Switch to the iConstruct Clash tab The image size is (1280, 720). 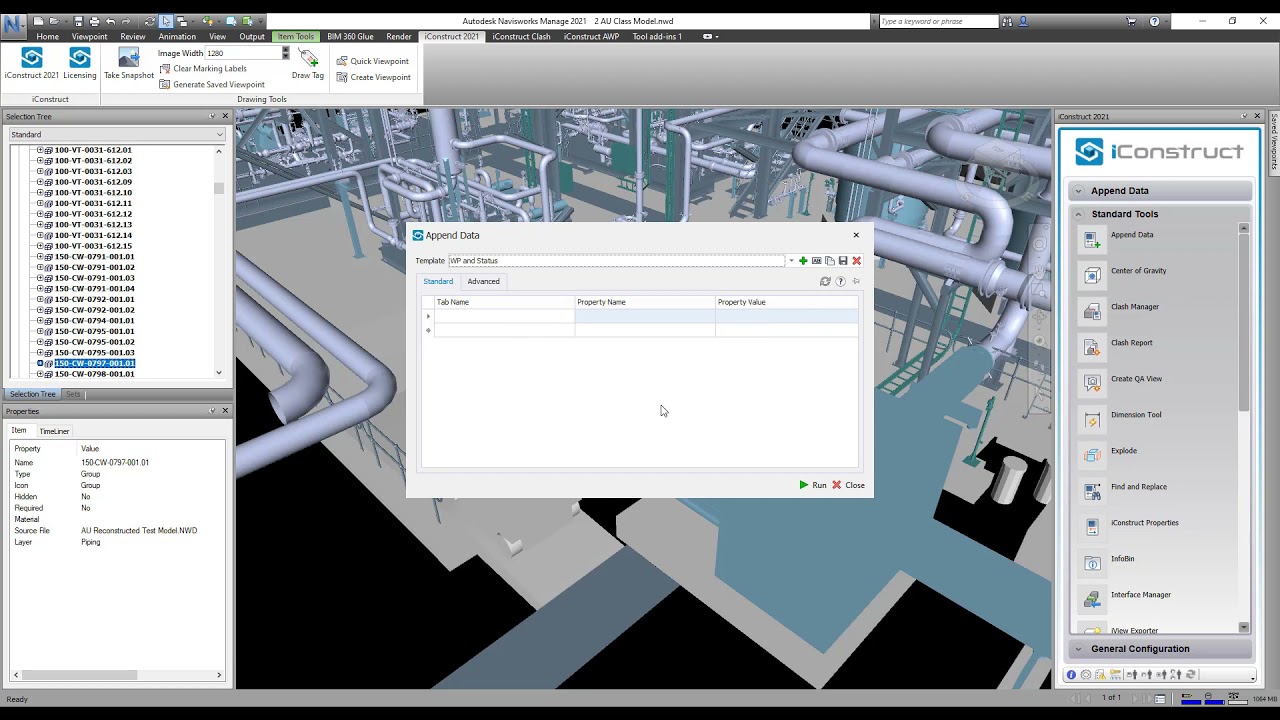point(521,37)
